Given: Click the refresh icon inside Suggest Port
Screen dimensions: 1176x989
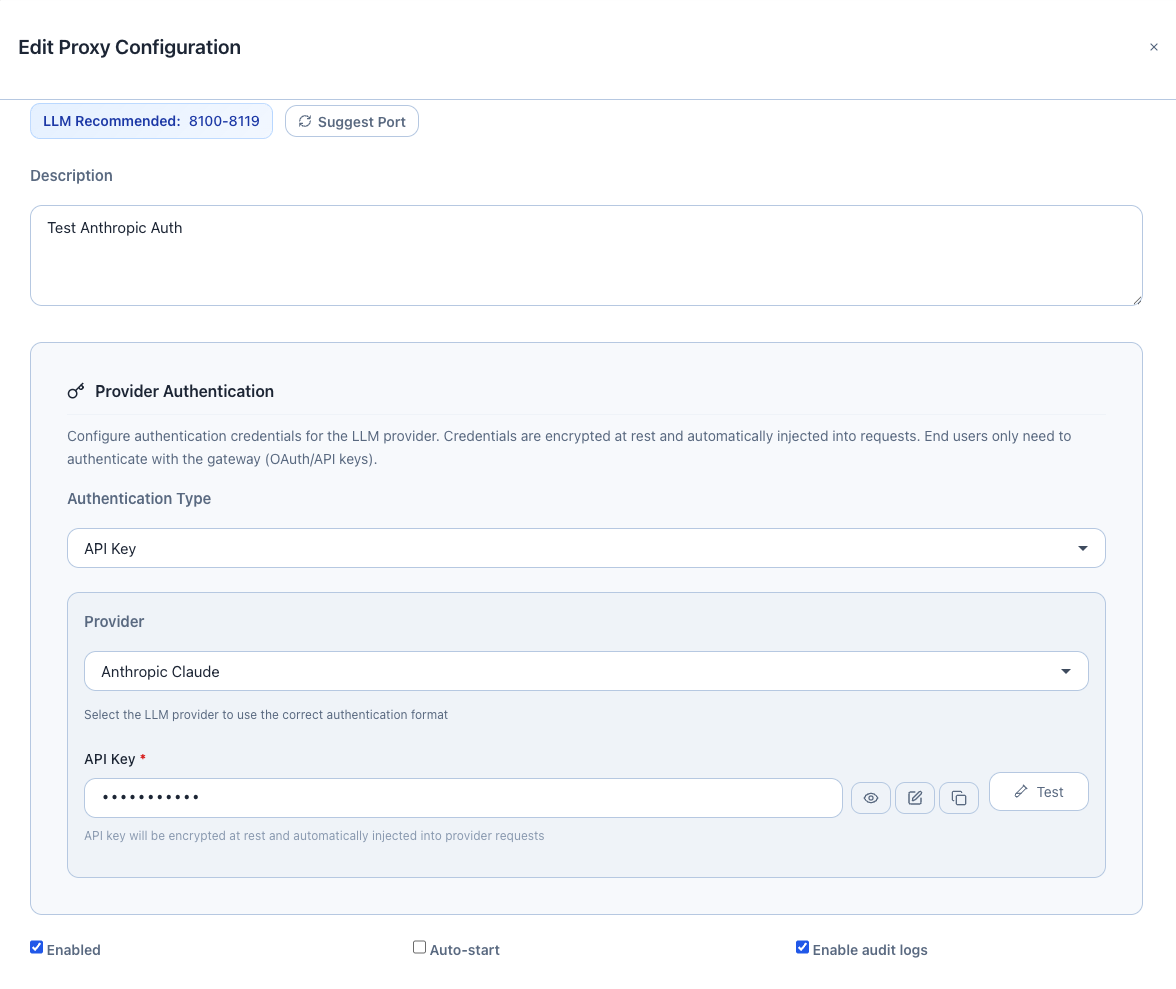Looking at the screenshot, I should pyautogui.click(x=305, y=121).
